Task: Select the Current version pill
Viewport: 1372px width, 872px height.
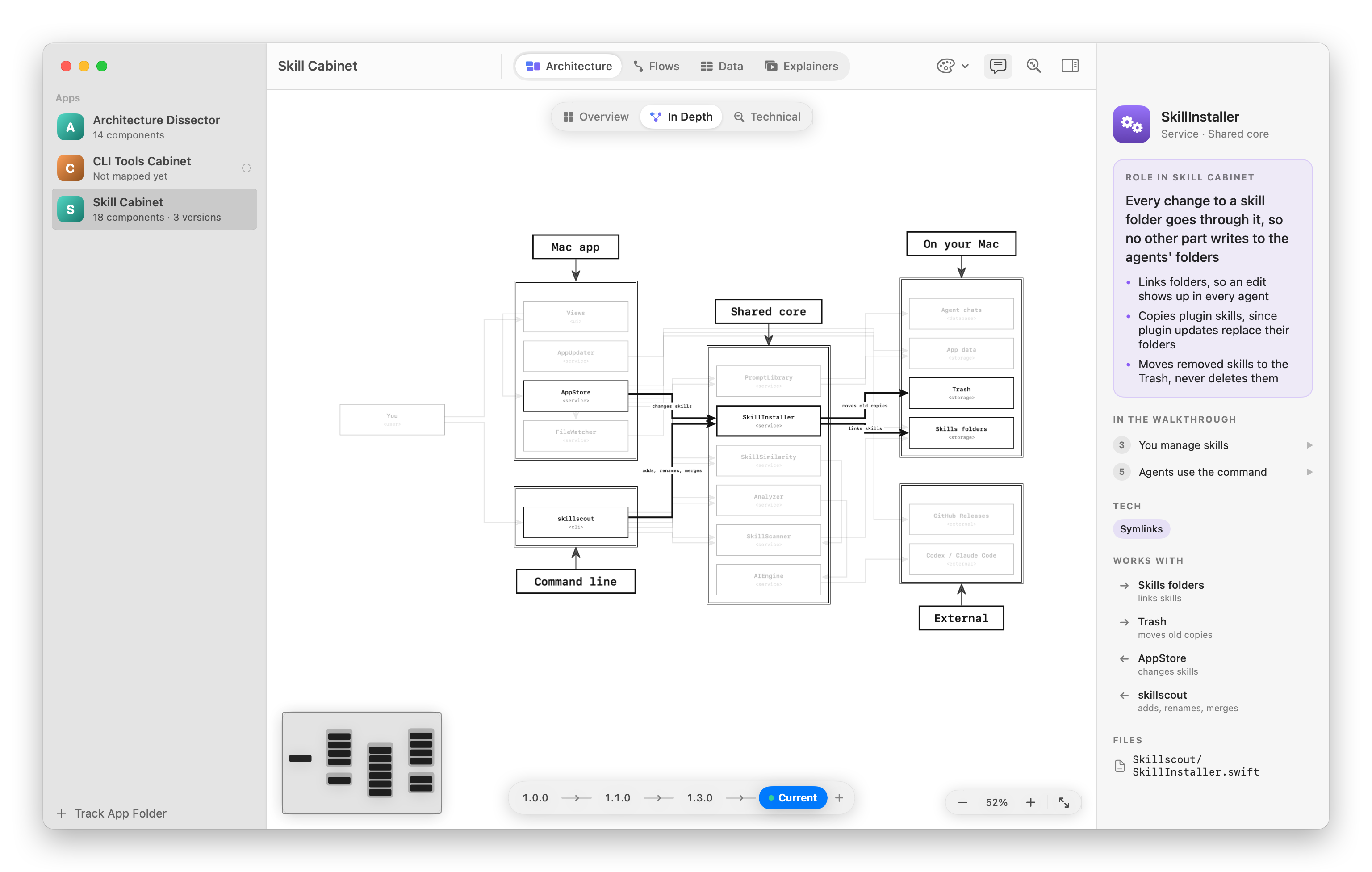Action: pos(793,798)
